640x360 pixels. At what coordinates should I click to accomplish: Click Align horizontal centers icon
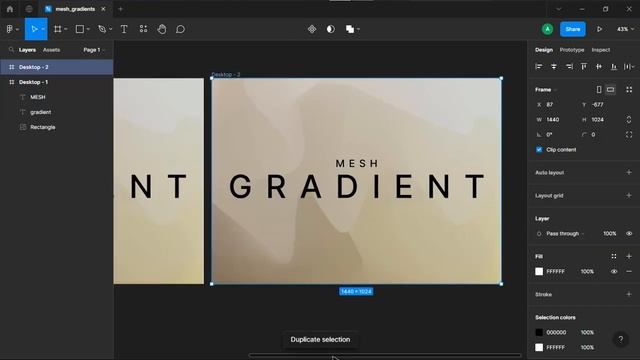point(554,67)
